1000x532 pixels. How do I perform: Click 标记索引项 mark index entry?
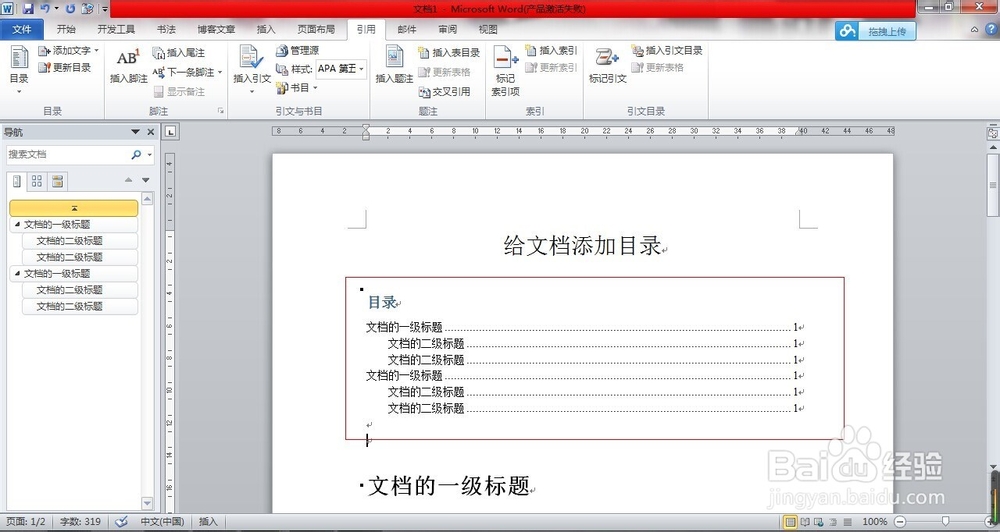click(x=506, y=70)
